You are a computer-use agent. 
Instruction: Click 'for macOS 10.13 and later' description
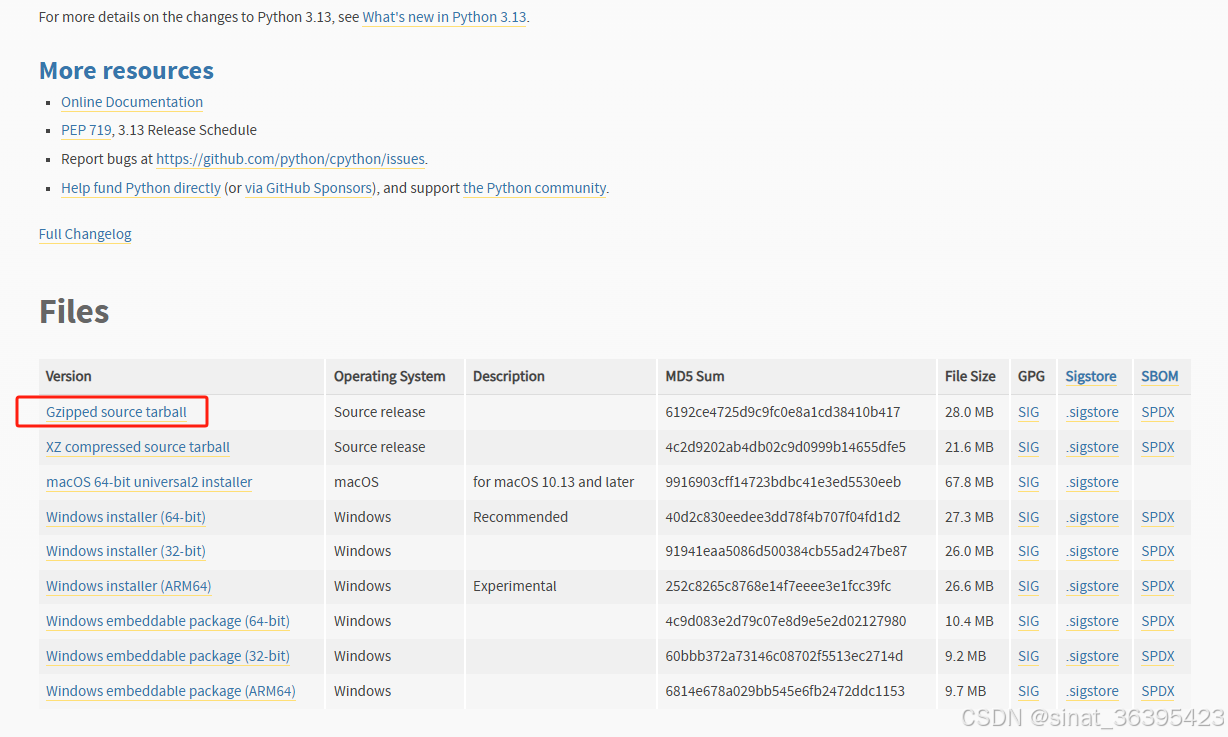coord(554,482)
